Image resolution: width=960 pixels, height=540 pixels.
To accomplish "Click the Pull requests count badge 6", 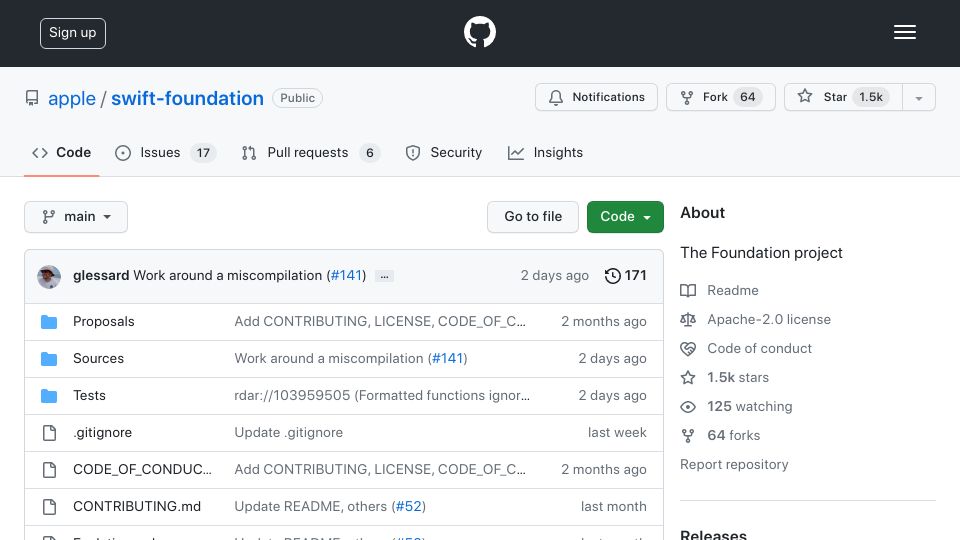I will point(370,153).
